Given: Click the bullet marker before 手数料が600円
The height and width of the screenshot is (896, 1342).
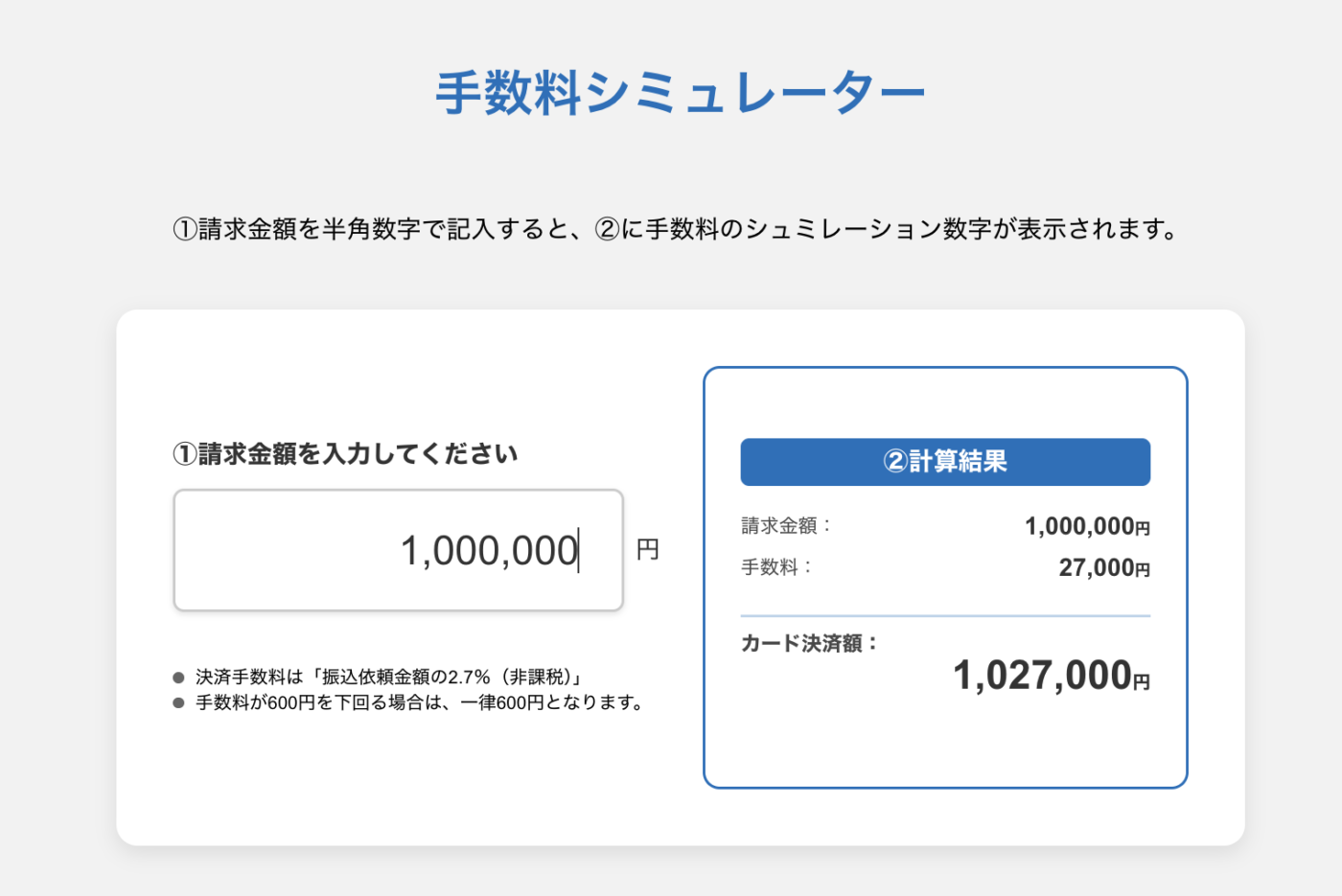Looking at the screenshot, I should click(x=176, y=703).
